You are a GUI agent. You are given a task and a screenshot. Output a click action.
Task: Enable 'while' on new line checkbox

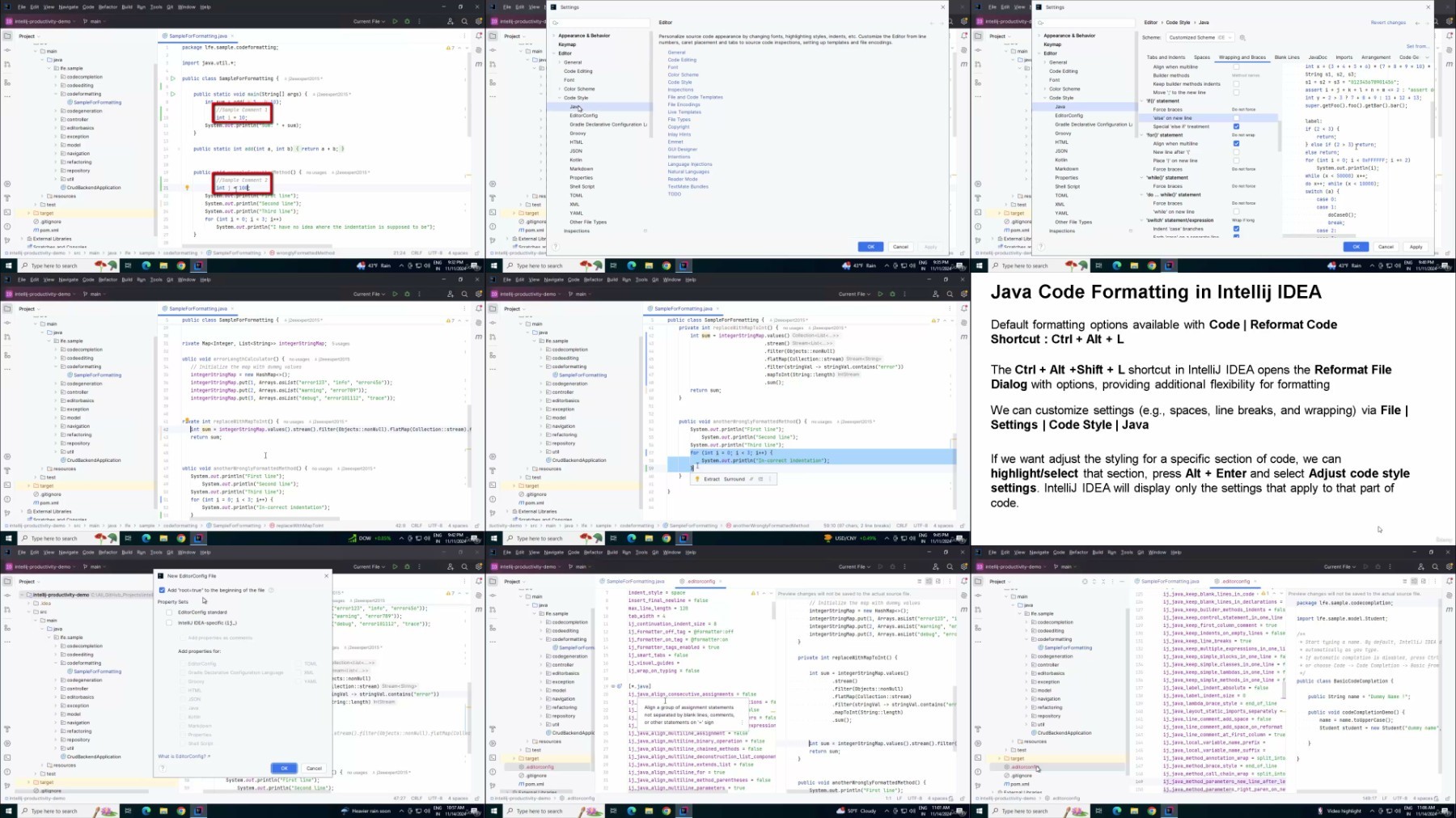pyautogui.click(x=1236, y=212)
